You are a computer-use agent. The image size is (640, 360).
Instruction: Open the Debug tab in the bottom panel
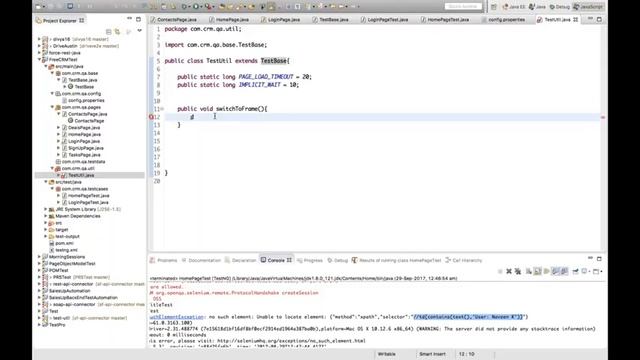pos(338,260)
